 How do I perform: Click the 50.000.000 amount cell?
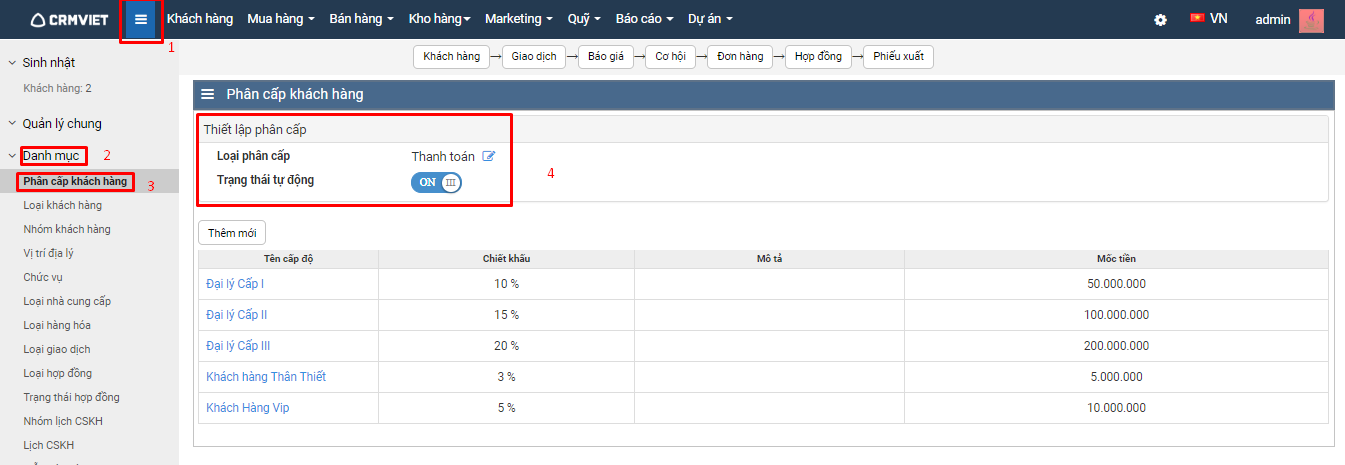tap(1116, 284)
